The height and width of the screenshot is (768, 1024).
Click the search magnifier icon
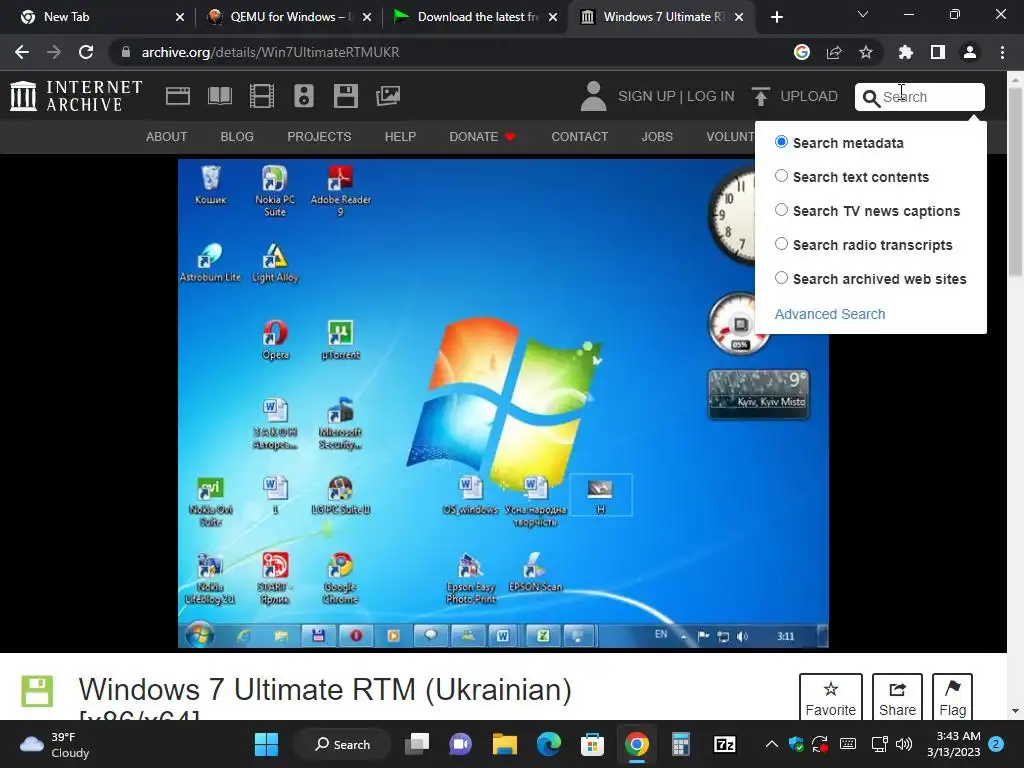click(871, 98)
